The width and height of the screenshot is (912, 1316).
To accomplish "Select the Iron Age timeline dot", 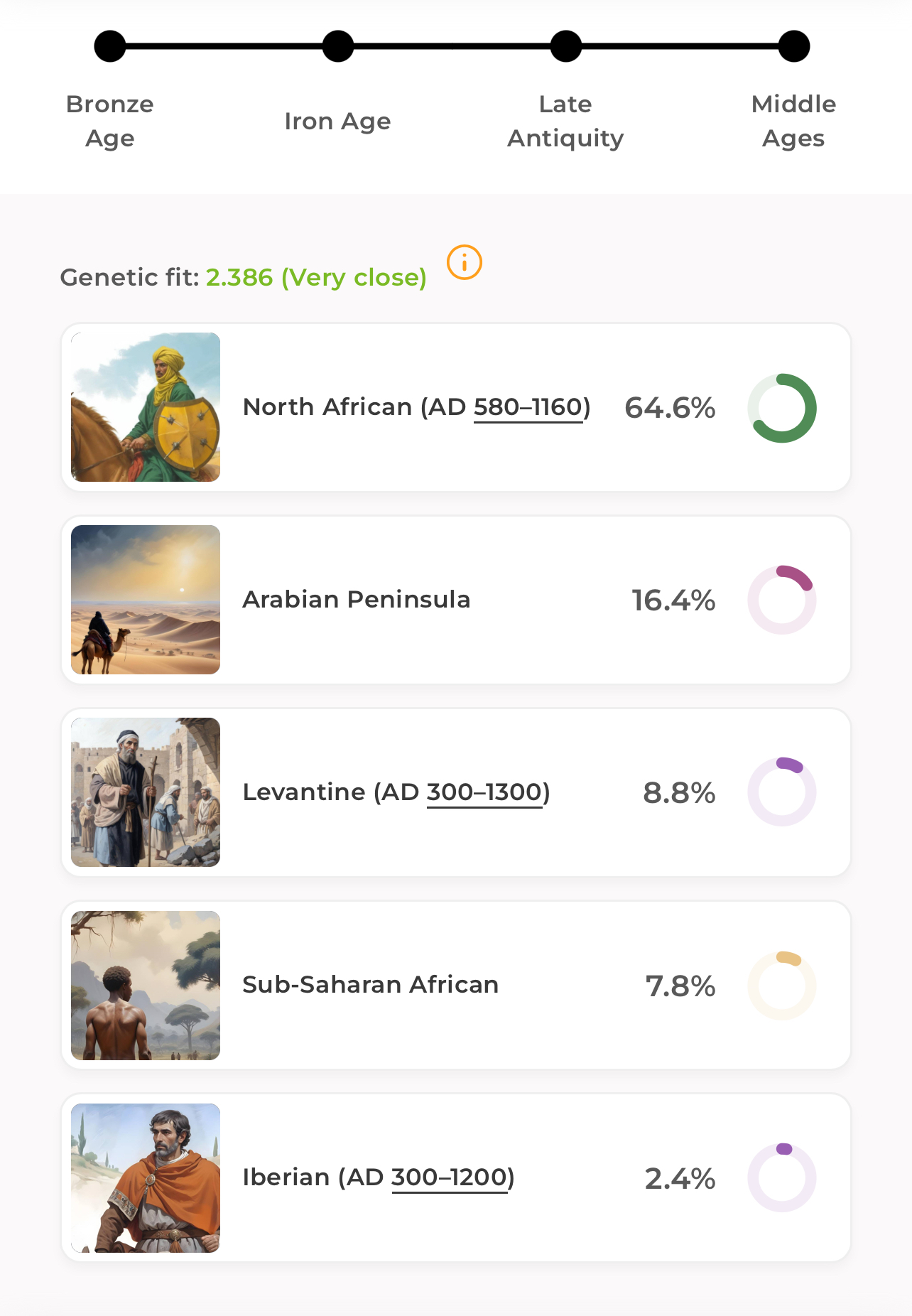I will coord(338,47).
